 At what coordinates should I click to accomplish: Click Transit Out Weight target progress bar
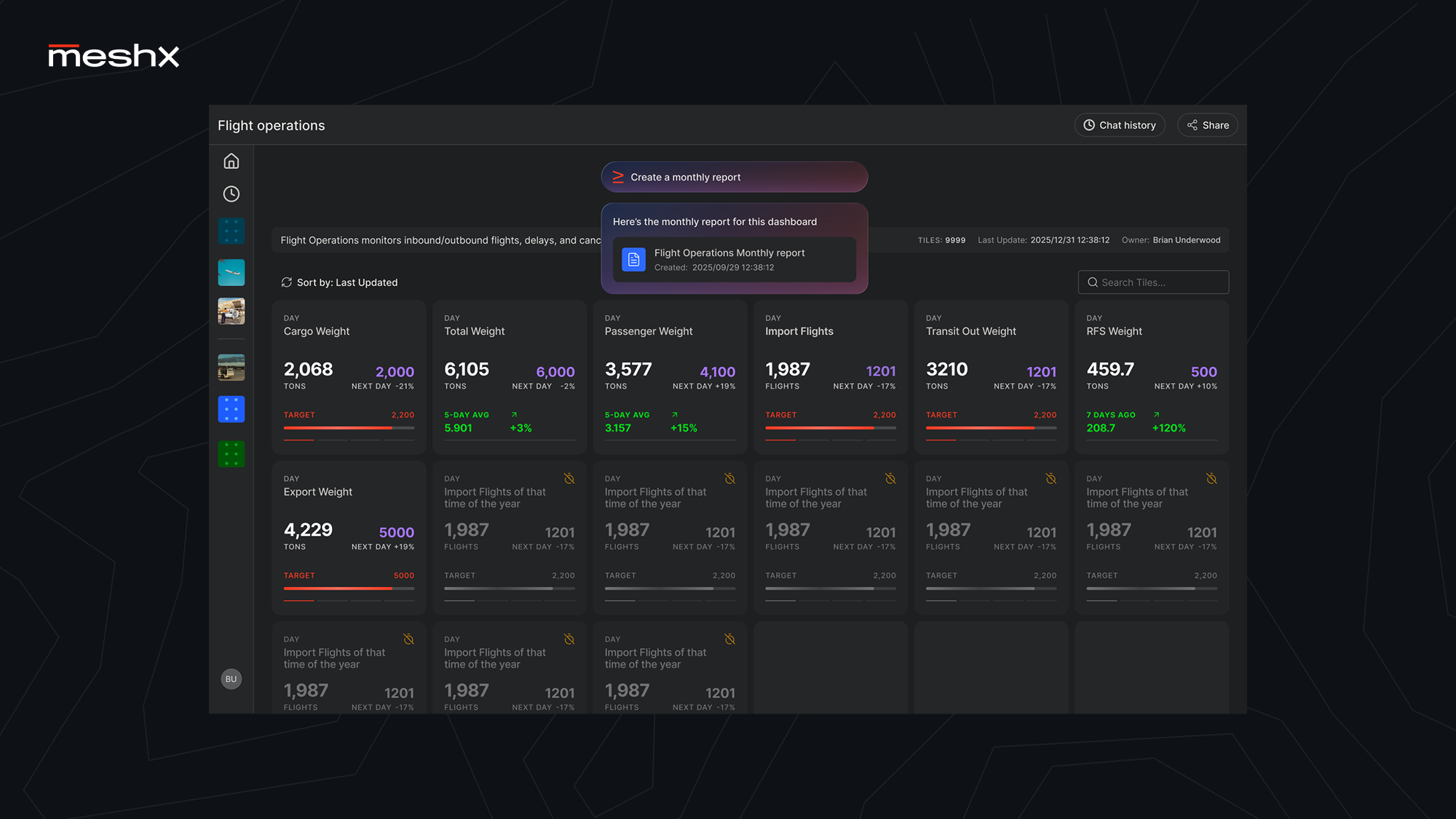click(x=991, y=428)
